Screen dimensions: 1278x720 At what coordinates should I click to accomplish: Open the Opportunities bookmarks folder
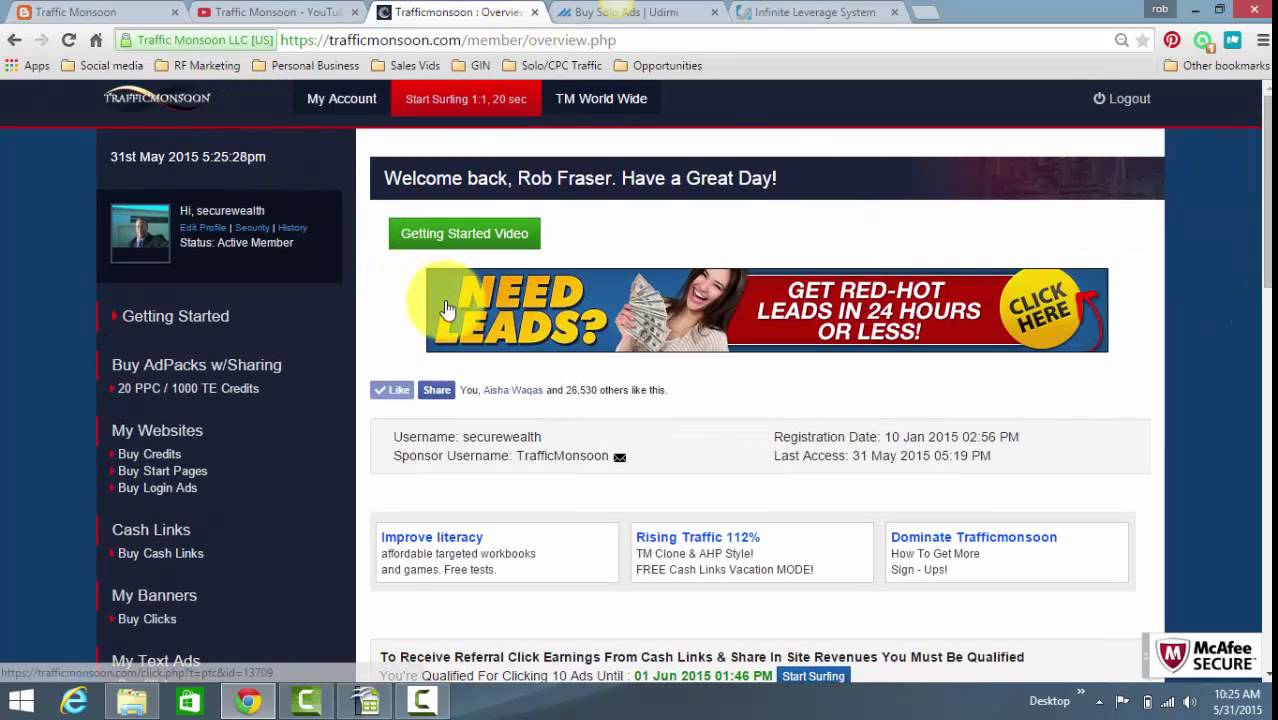pyautogui.click(x=658, y=66)
